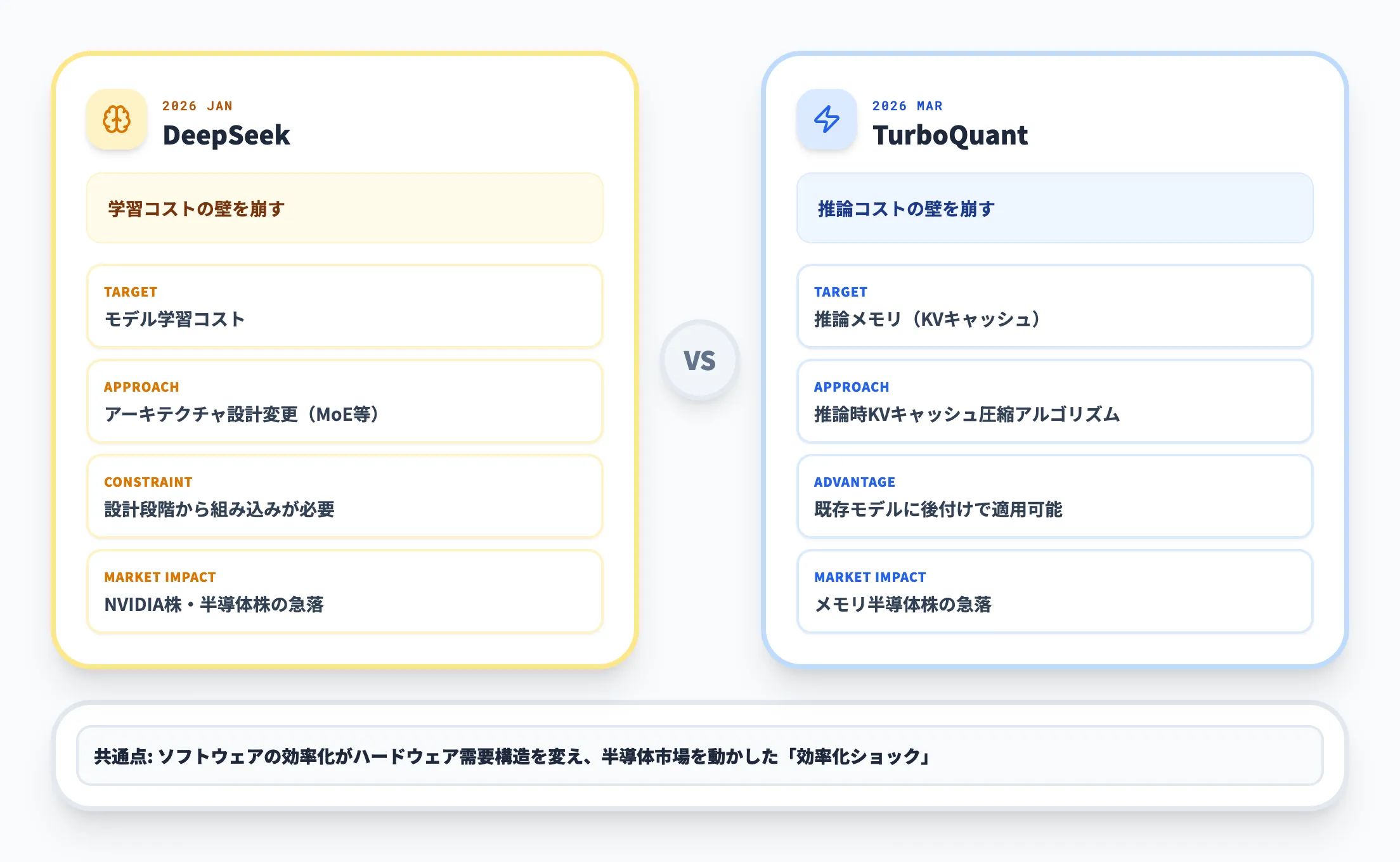
Task: Enable the ADVANTAGE card on TurboQuant side
Action: (x=1054, y=497)
